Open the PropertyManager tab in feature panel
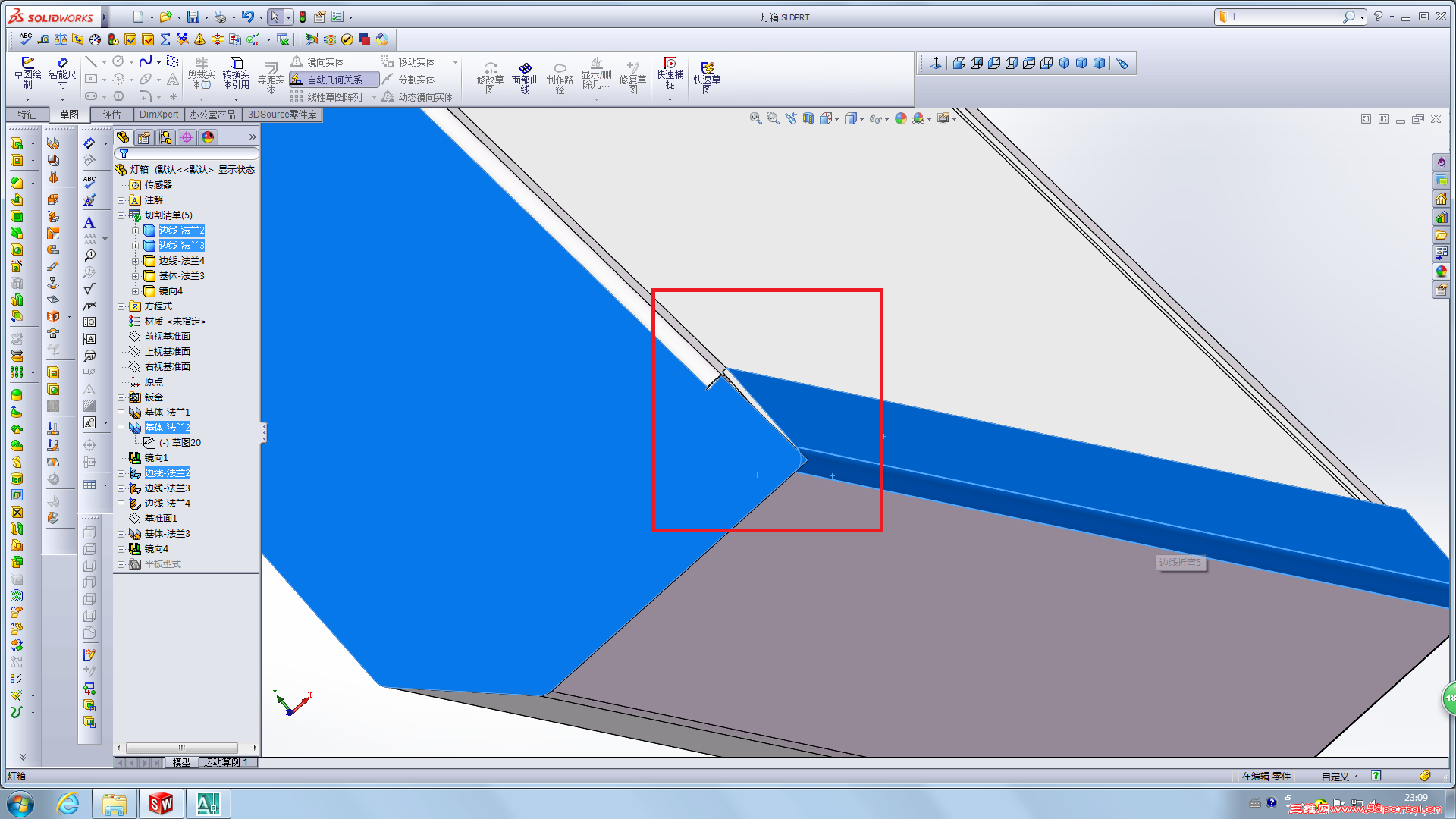Image resolution: width=1456 pixels, height=819 pixels. click(x=144, y=137)
